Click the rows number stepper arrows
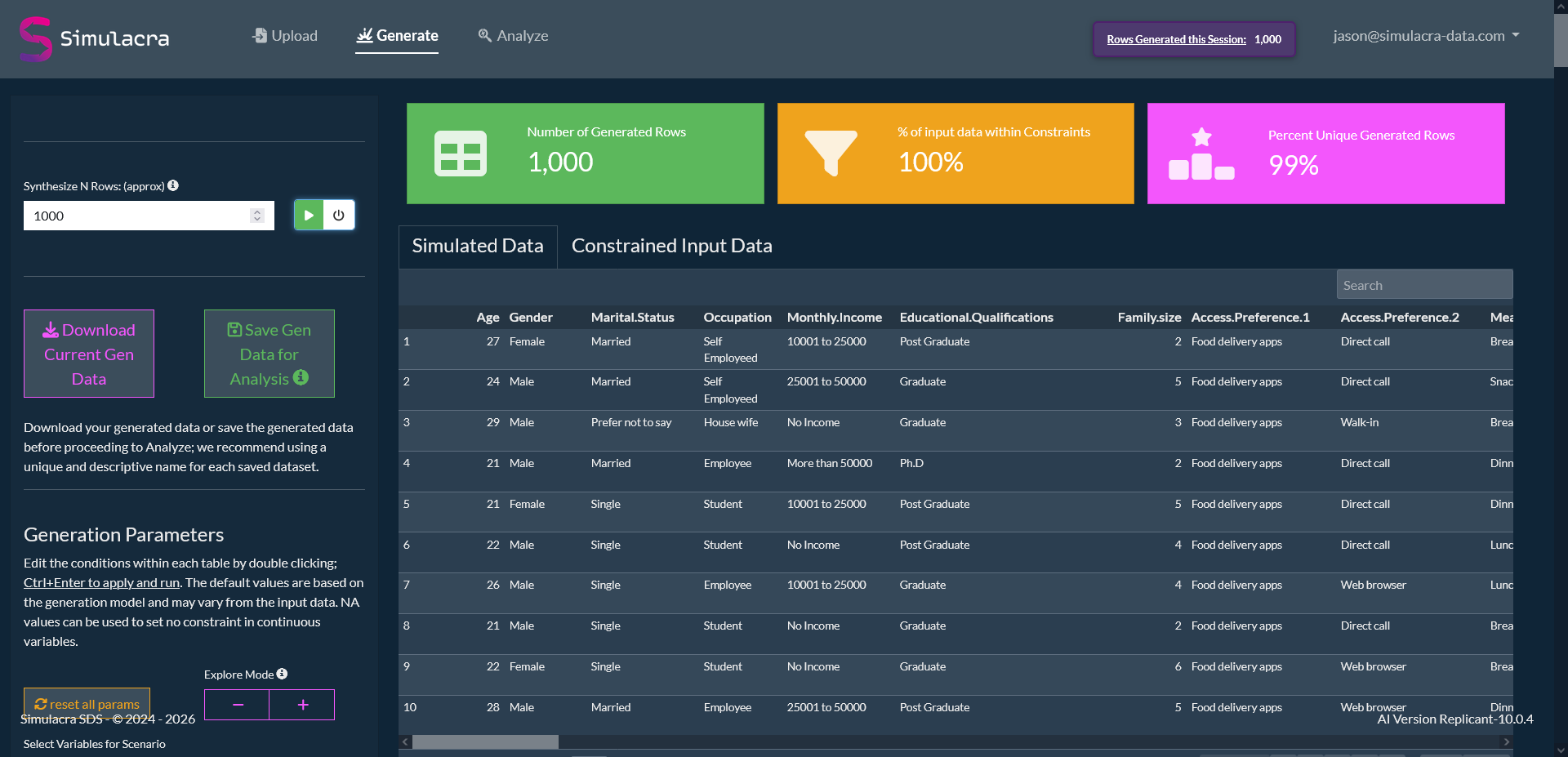The width and height of the screenshot is (1568, 757). [257, 216]
